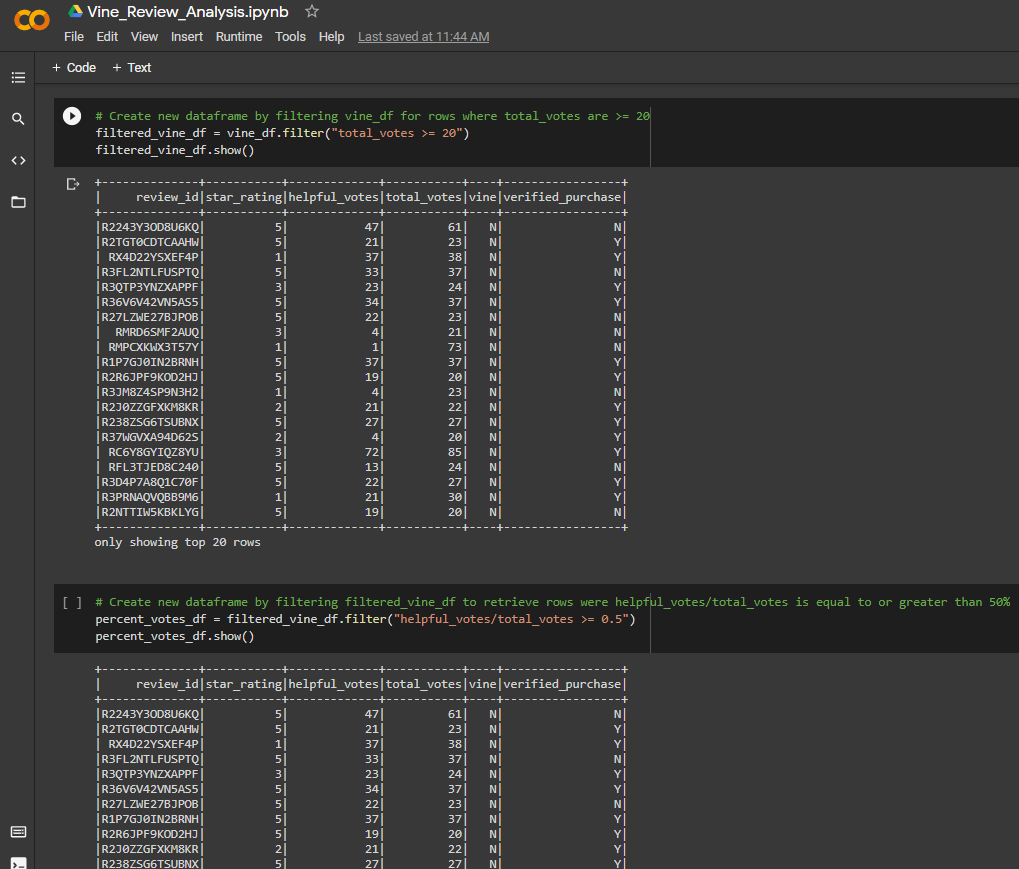Screen dimensions: 1019x869
Task: Open the Tools menu
Action: [290, 36]
